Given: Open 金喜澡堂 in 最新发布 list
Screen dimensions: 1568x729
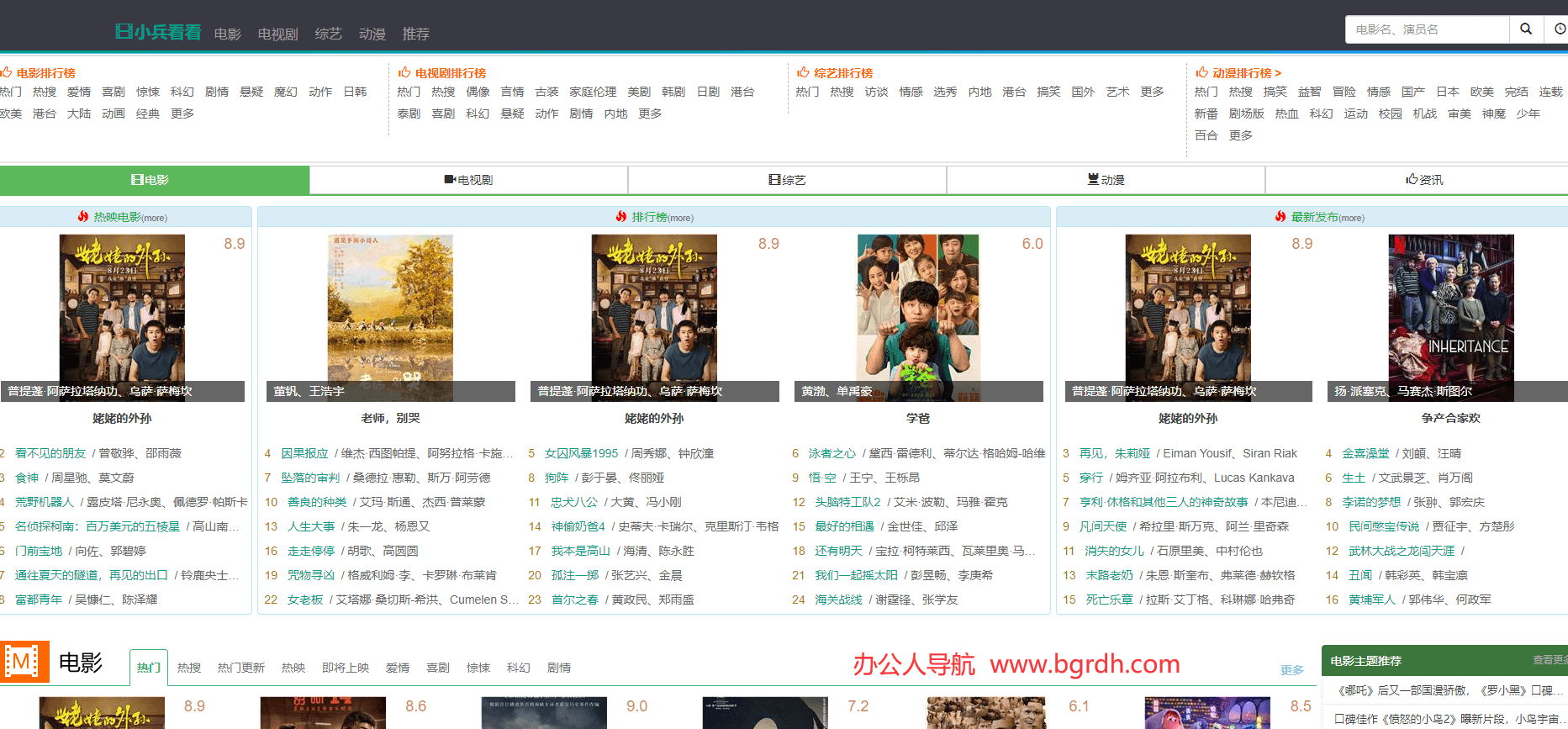Looking at the screenshot, I should coord(1365,453).
